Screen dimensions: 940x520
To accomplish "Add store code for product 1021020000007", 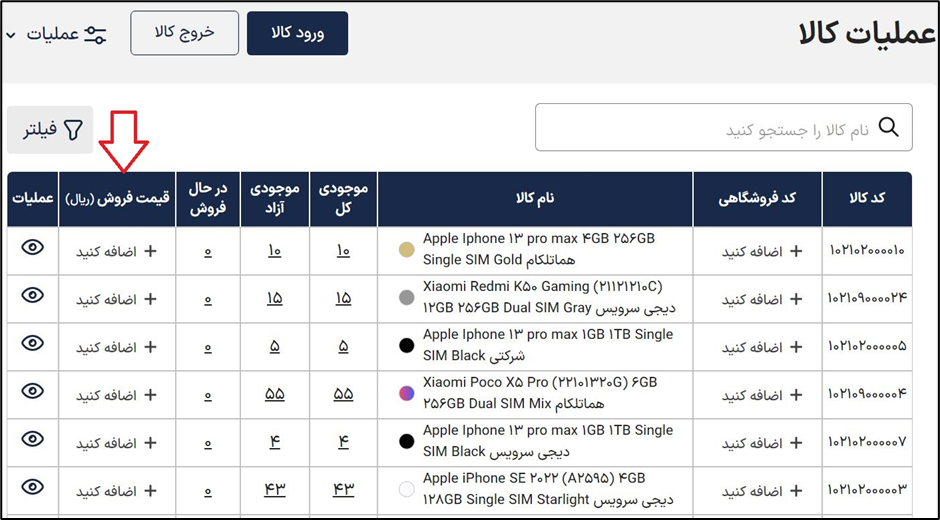I will tap(762, 443).
